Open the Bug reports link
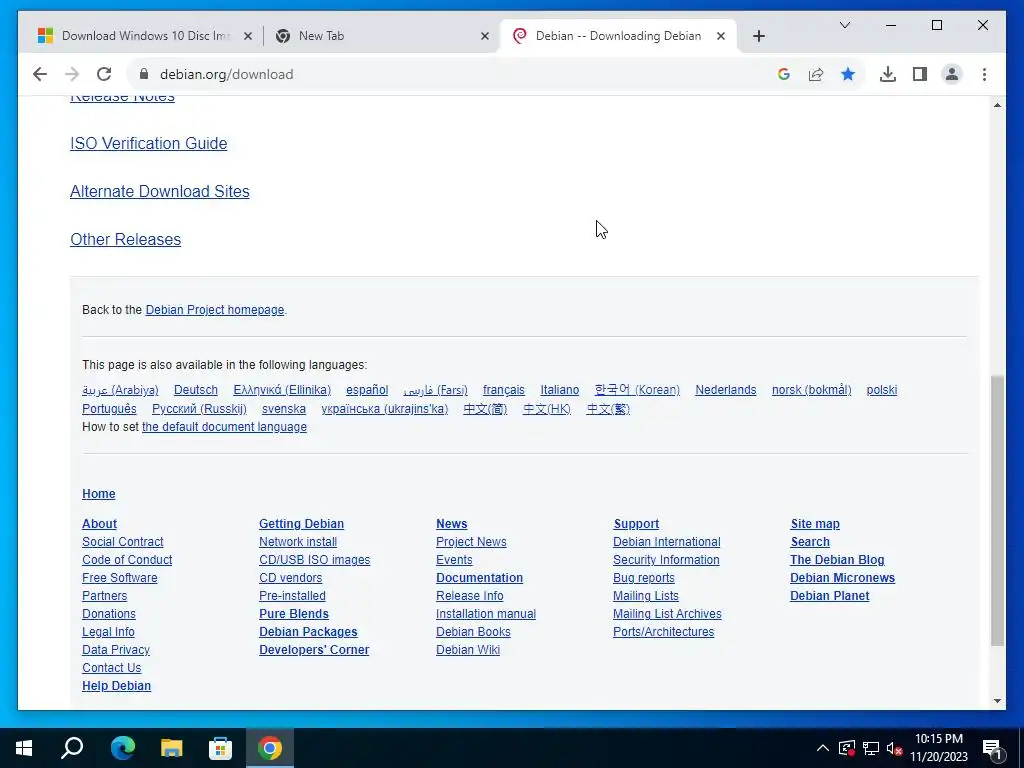Viewport: 1024px width, 768px height. (x=643, y=578)
